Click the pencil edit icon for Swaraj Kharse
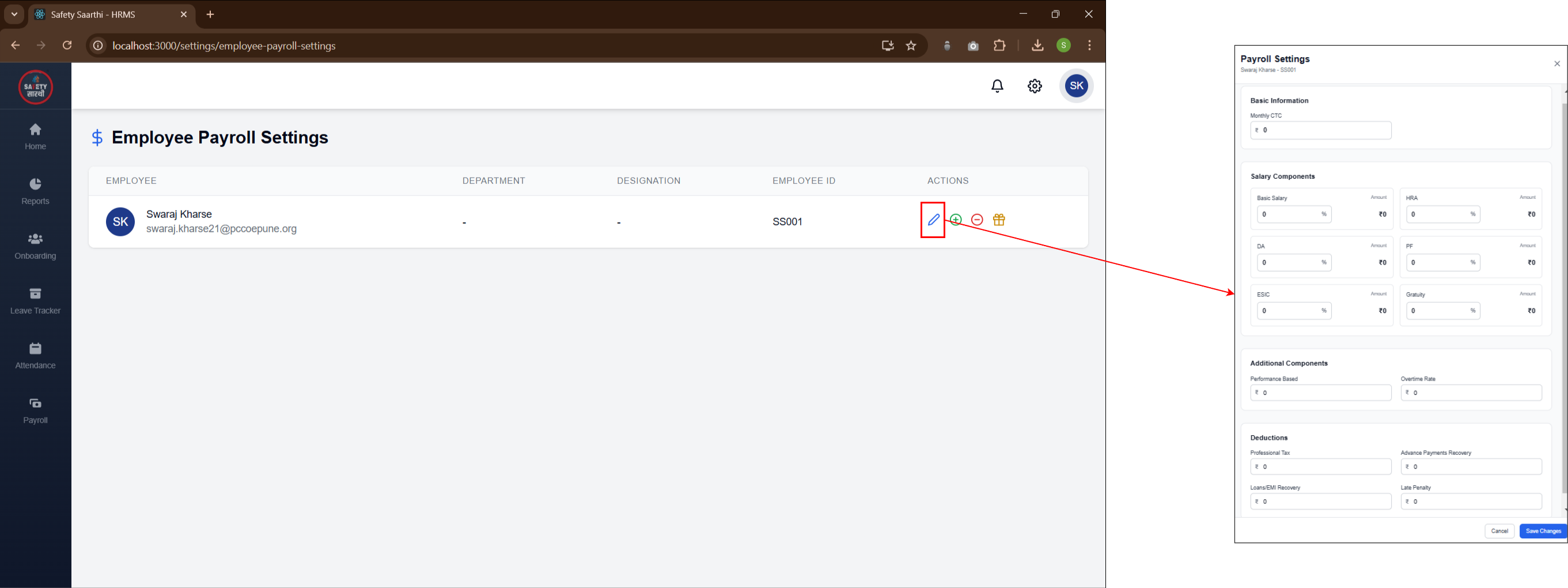Image resolution: width=1568 pixels, height=588 pixels. tap(933, 220)
